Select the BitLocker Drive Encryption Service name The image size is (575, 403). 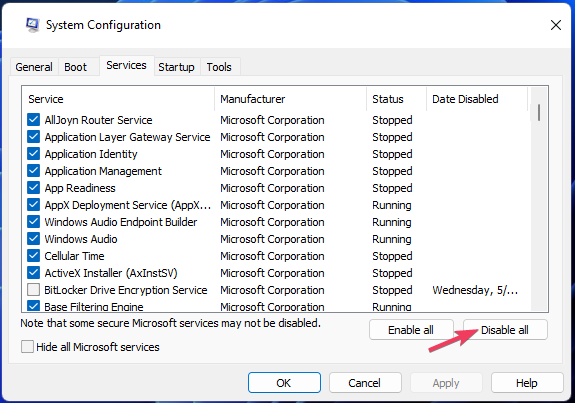pos(126,290)
